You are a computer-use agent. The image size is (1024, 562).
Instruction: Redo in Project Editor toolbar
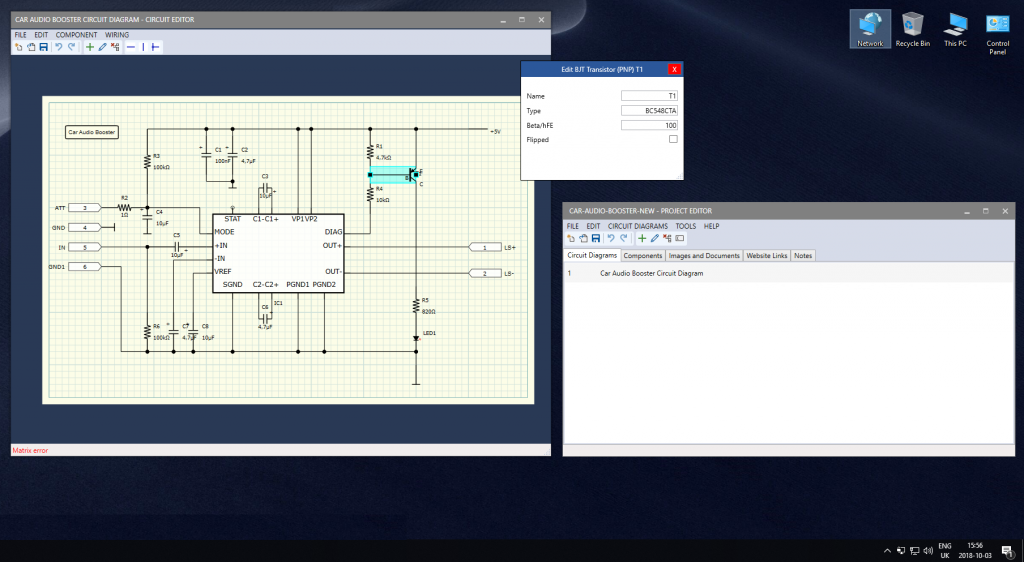point(624,238)
